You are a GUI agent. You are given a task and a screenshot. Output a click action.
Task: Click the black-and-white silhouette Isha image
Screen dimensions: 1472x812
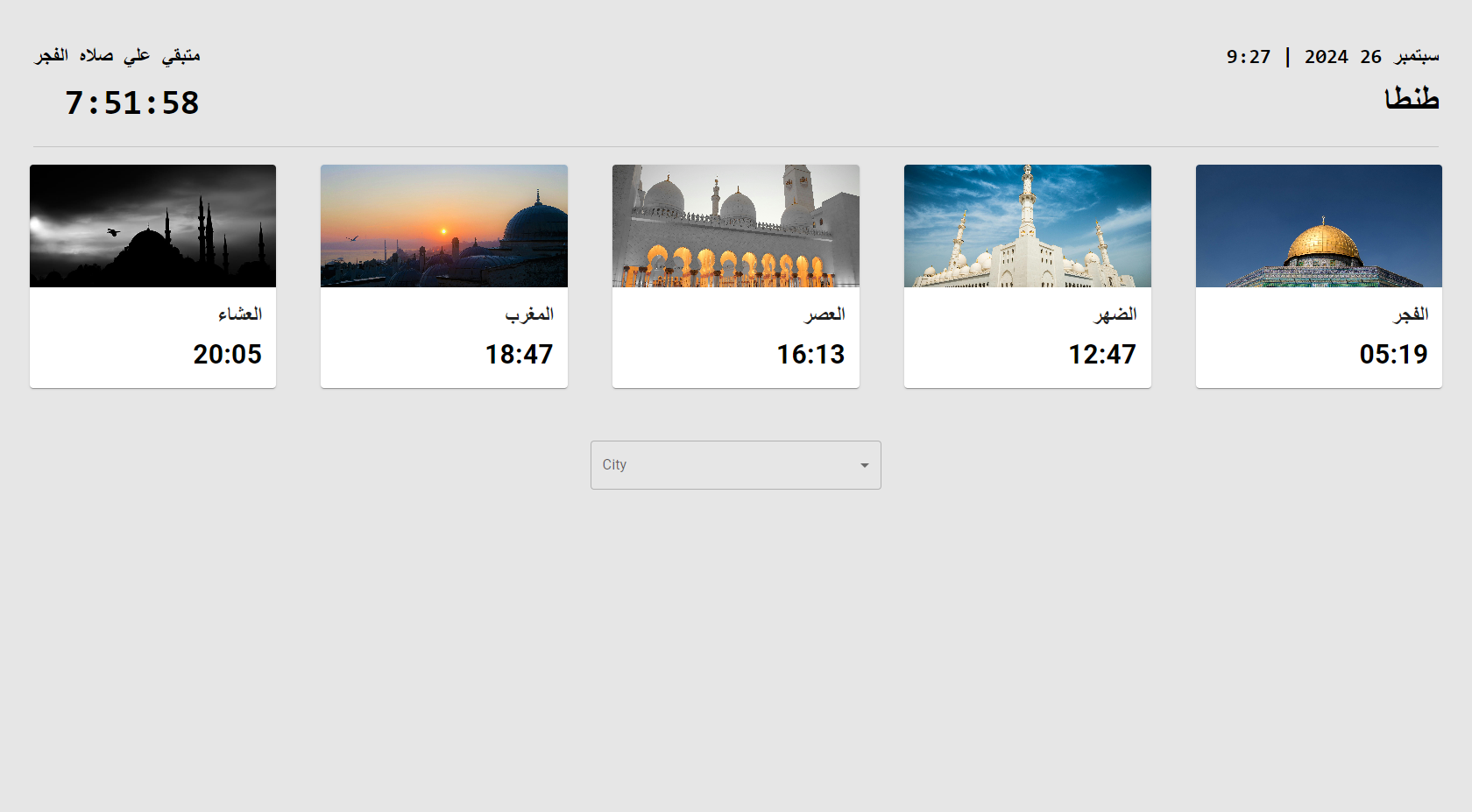(152, 226)
